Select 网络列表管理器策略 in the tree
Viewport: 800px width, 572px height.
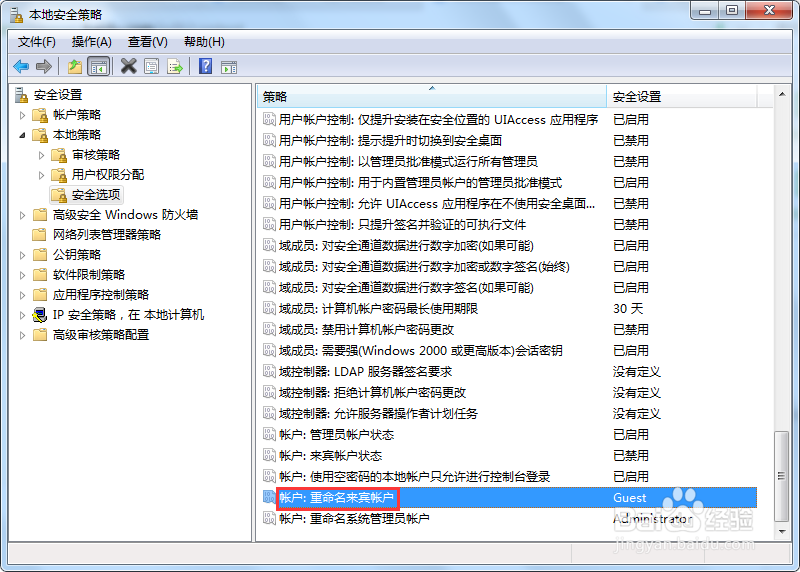(x=107, y=235)
